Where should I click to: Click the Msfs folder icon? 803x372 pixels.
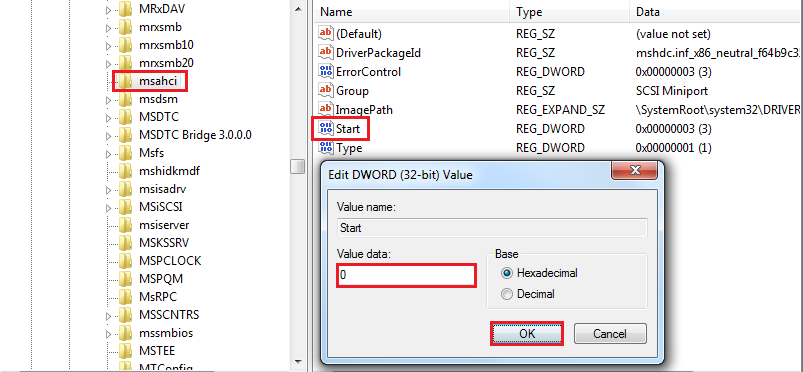[125, 153]
